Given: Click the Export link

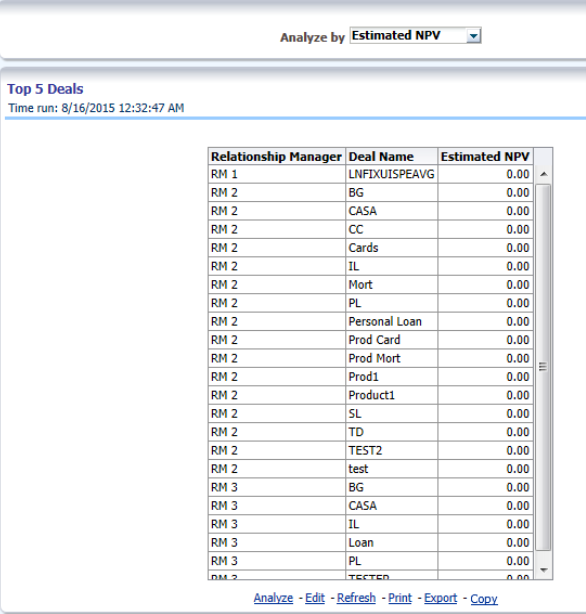Looking at the screenshot, I should (440, 598).
